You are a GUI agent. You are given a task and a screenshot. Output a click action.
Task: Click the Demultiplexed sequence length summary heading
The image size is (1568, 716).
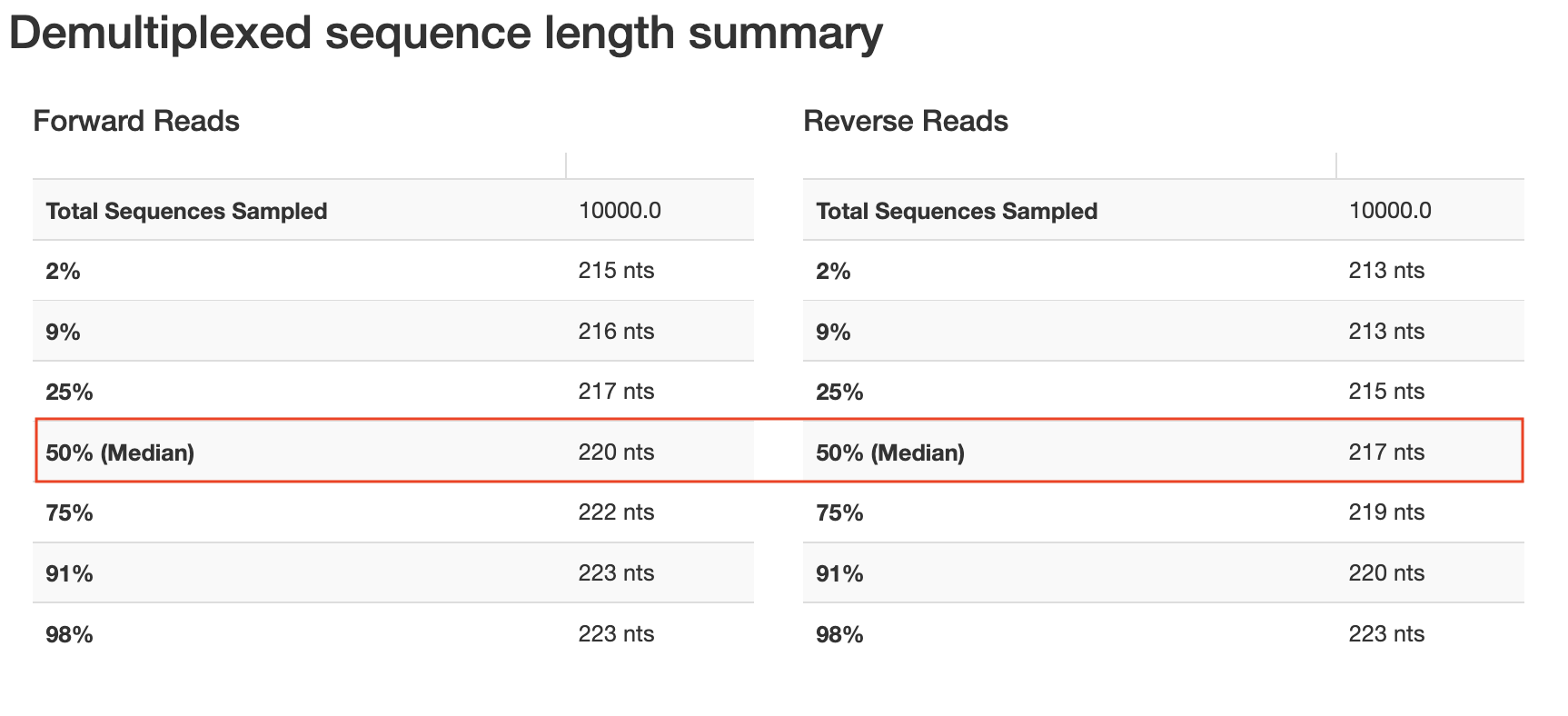445,34
